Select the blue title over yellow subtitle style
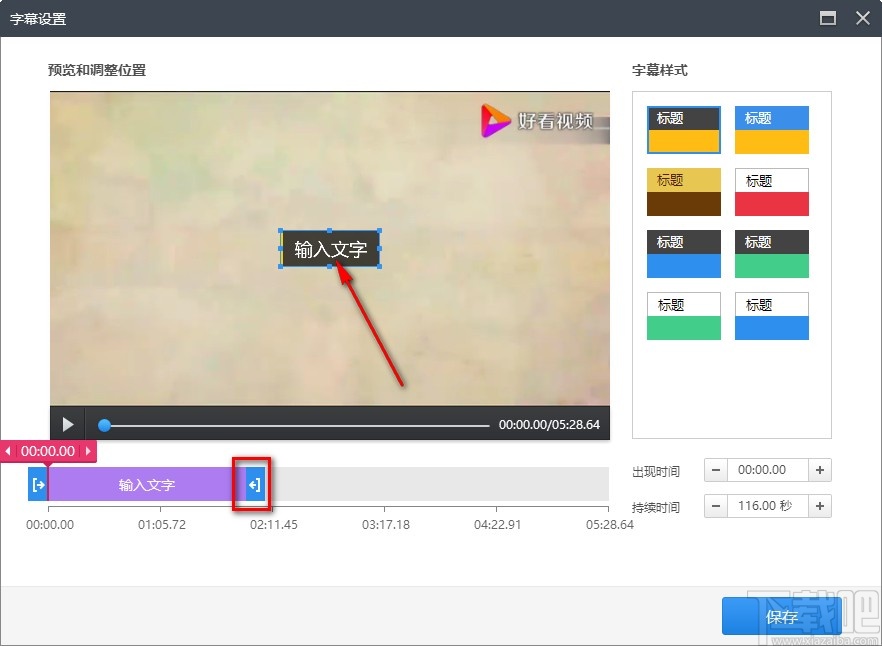Screen dimensions: 882x646 point(772,129)
